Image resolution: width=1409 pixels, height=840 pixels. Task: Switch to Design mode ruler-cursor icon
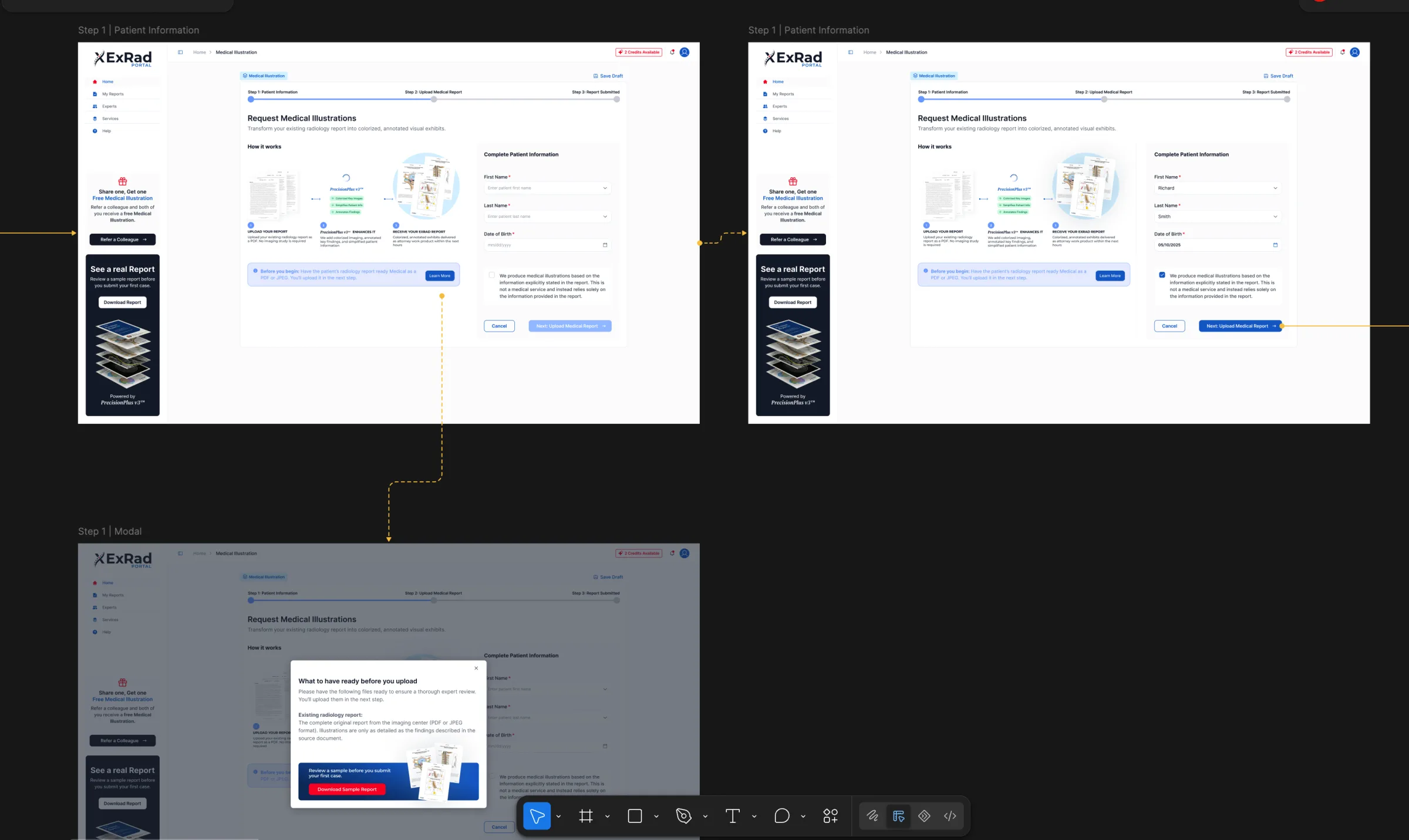(898, 816)
